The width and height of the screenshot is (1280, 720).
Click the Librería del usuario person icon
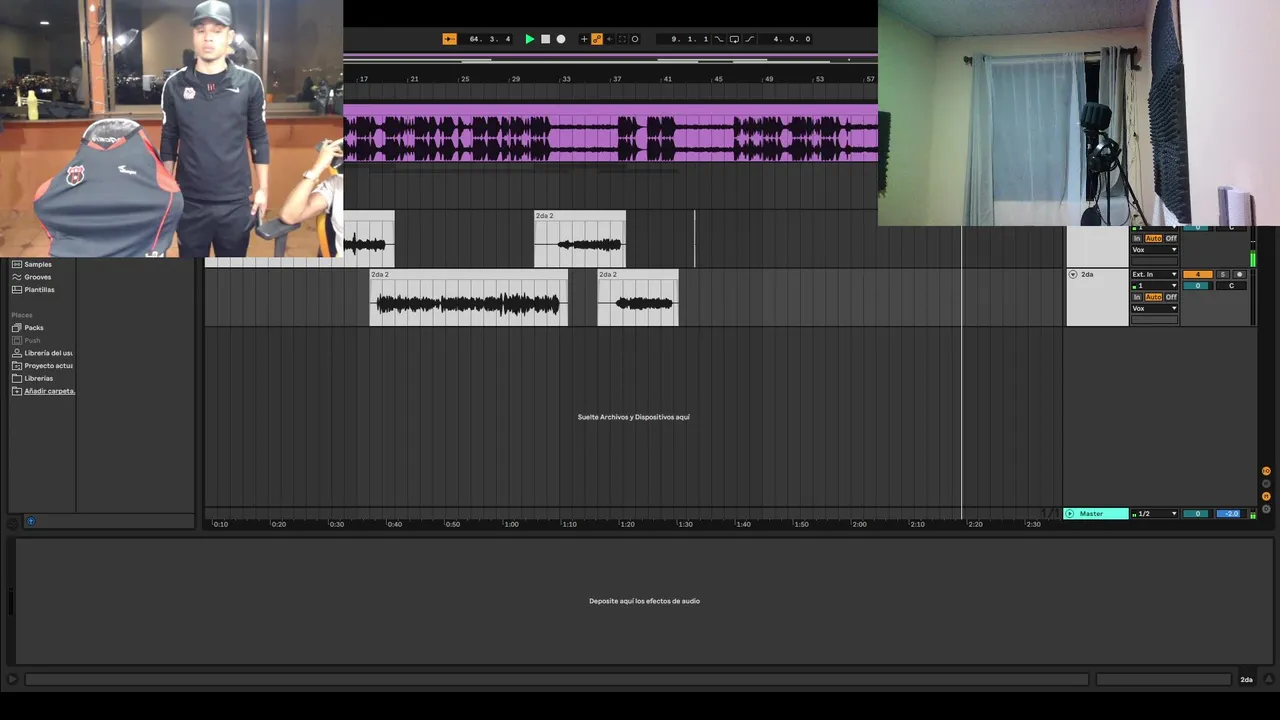(16, 353)
